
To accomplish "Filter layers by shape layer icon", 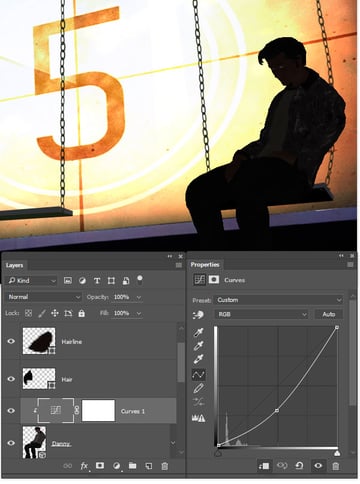I will pyautogui.click(x=111, y=281).
